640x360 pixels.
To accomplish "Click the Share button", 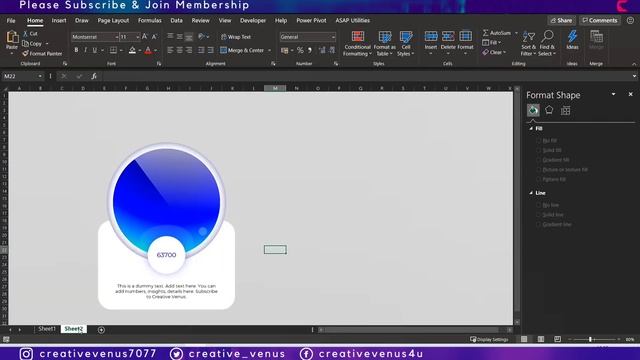I will point(561,20).
